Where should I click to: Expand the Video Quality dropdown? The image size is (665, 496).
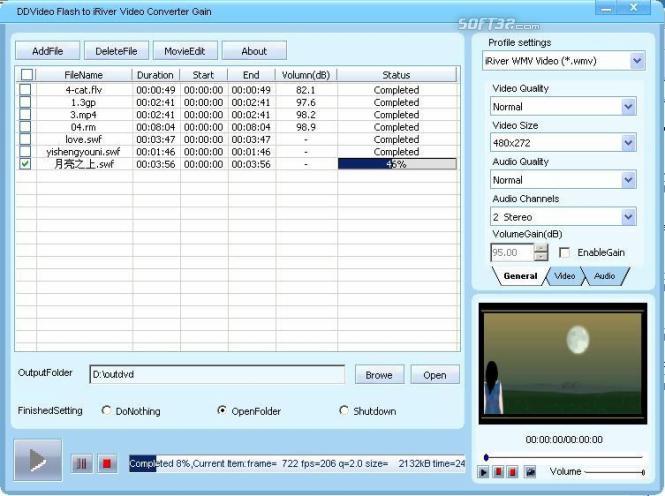point(629,106)
